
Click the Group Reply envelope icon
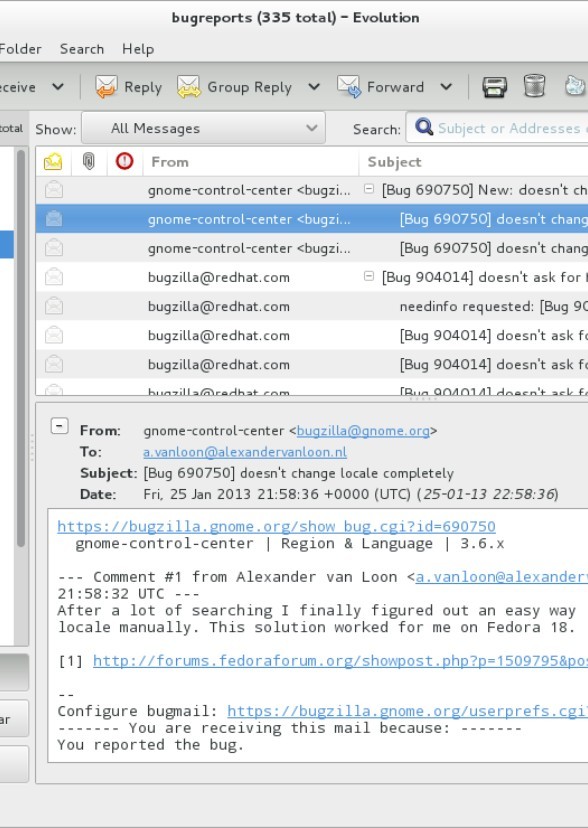pos(189,87)
